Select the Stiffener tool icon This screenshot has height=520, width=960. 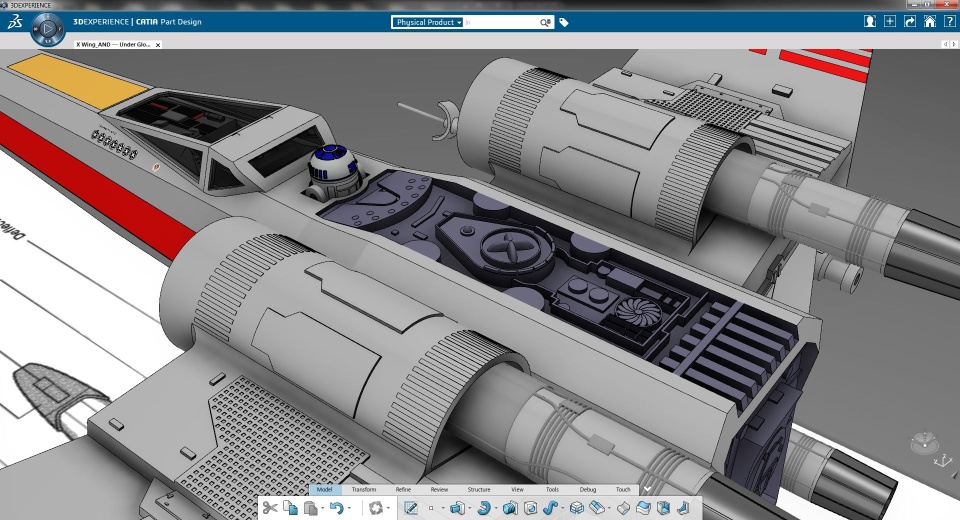tap(683, 508)
